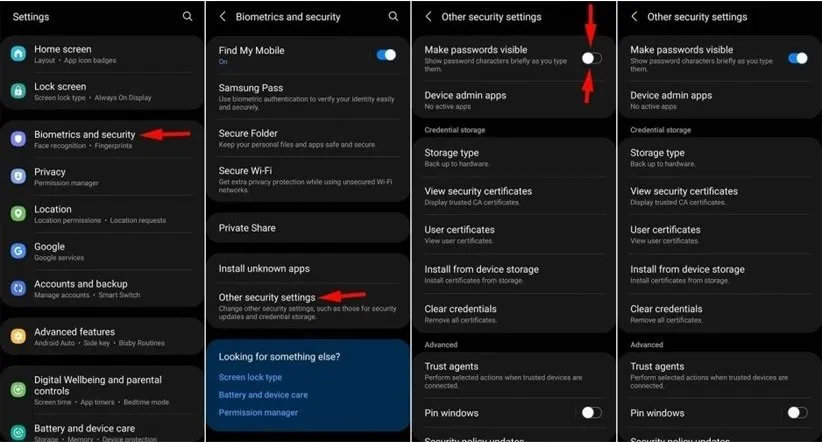Open the Battery and device care link

tap(263, 395)
